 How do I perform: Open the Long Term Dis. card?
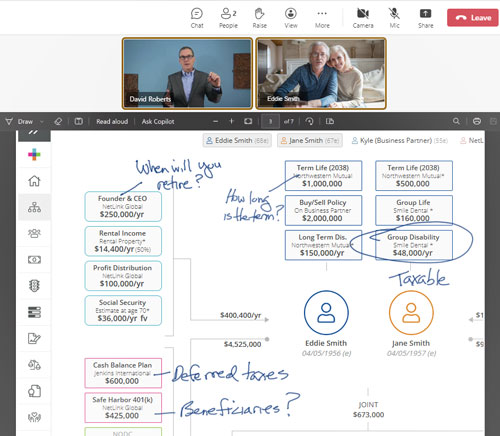tap(323, 245)
